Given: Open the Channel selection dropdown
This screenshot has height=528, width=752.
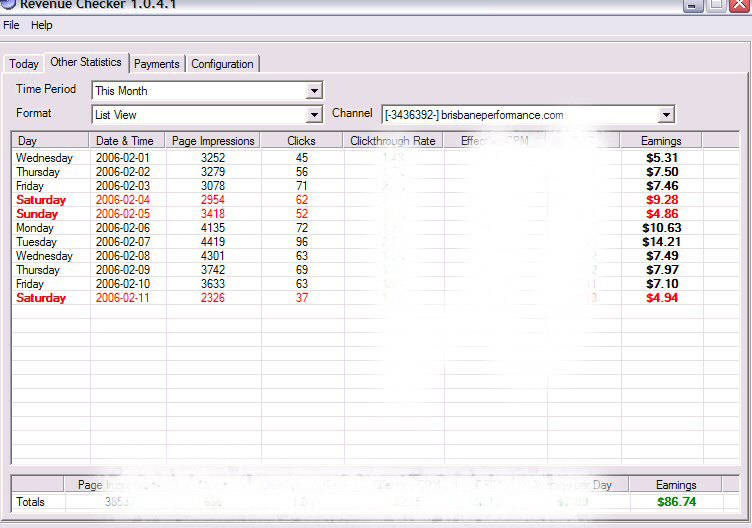Looking at the screenshot, I should pos(666,115).
